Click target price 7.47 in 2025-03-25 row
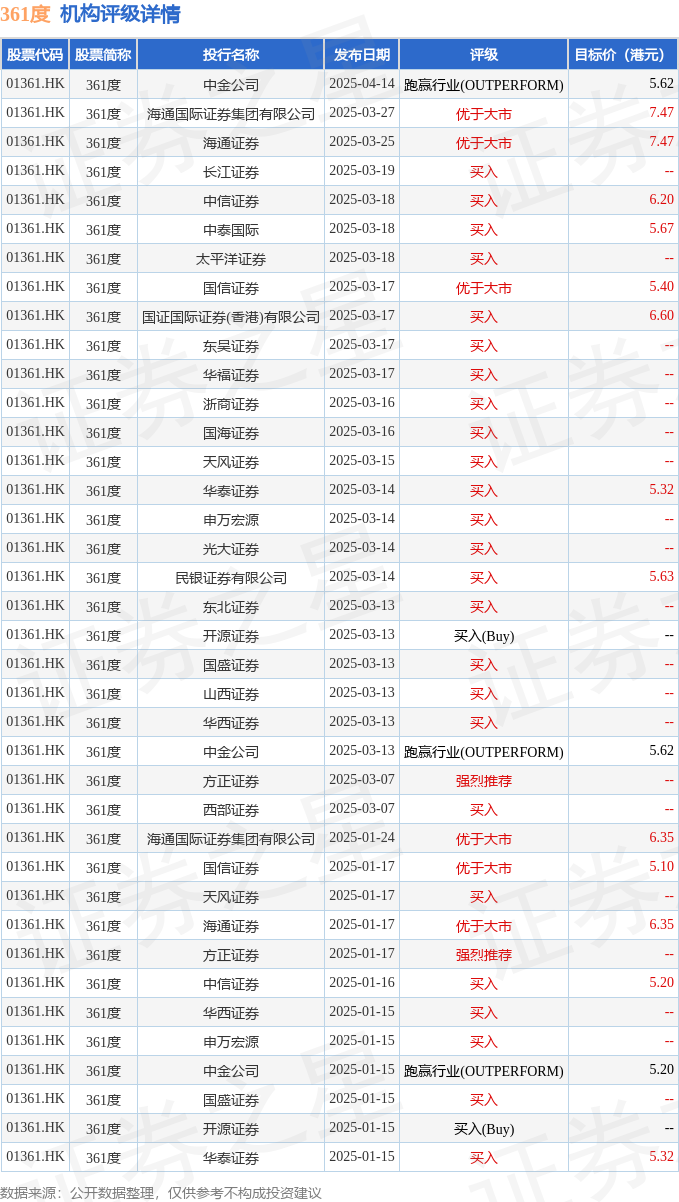 tap(661, 142)
